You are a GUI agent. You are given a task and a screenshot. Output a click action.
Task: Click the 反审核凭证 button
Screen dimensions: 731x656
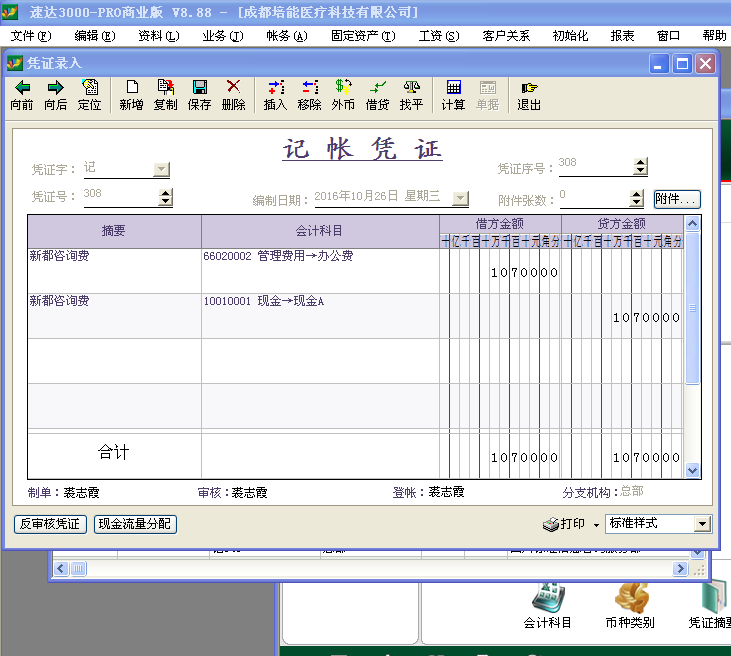pyautogui.click(x=51, y=524)
